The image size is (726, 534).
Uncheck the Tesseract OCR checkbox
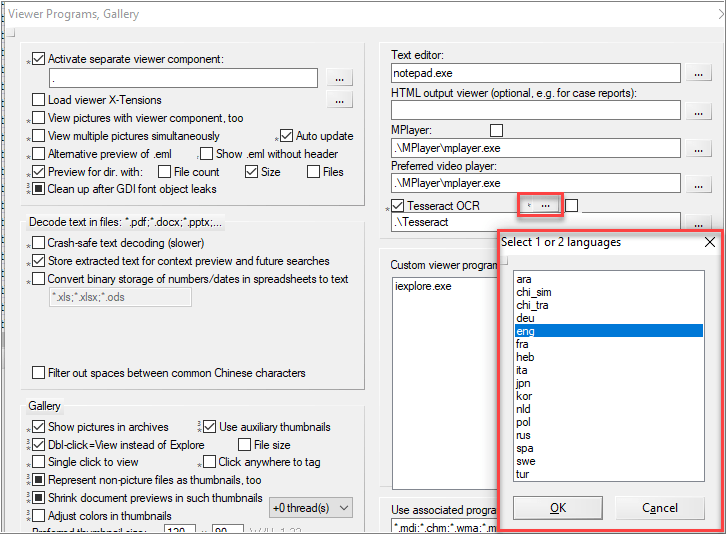[398, 206]
